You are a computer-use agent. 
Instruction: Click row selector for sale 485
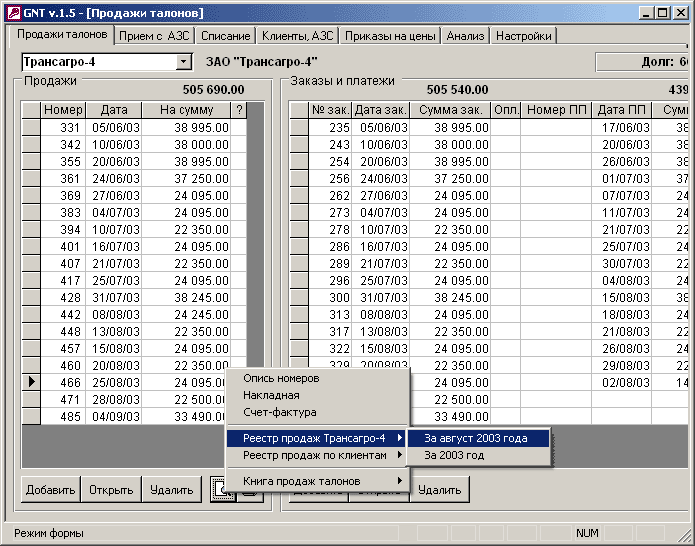pyautogui.click(x=31, y=417)
